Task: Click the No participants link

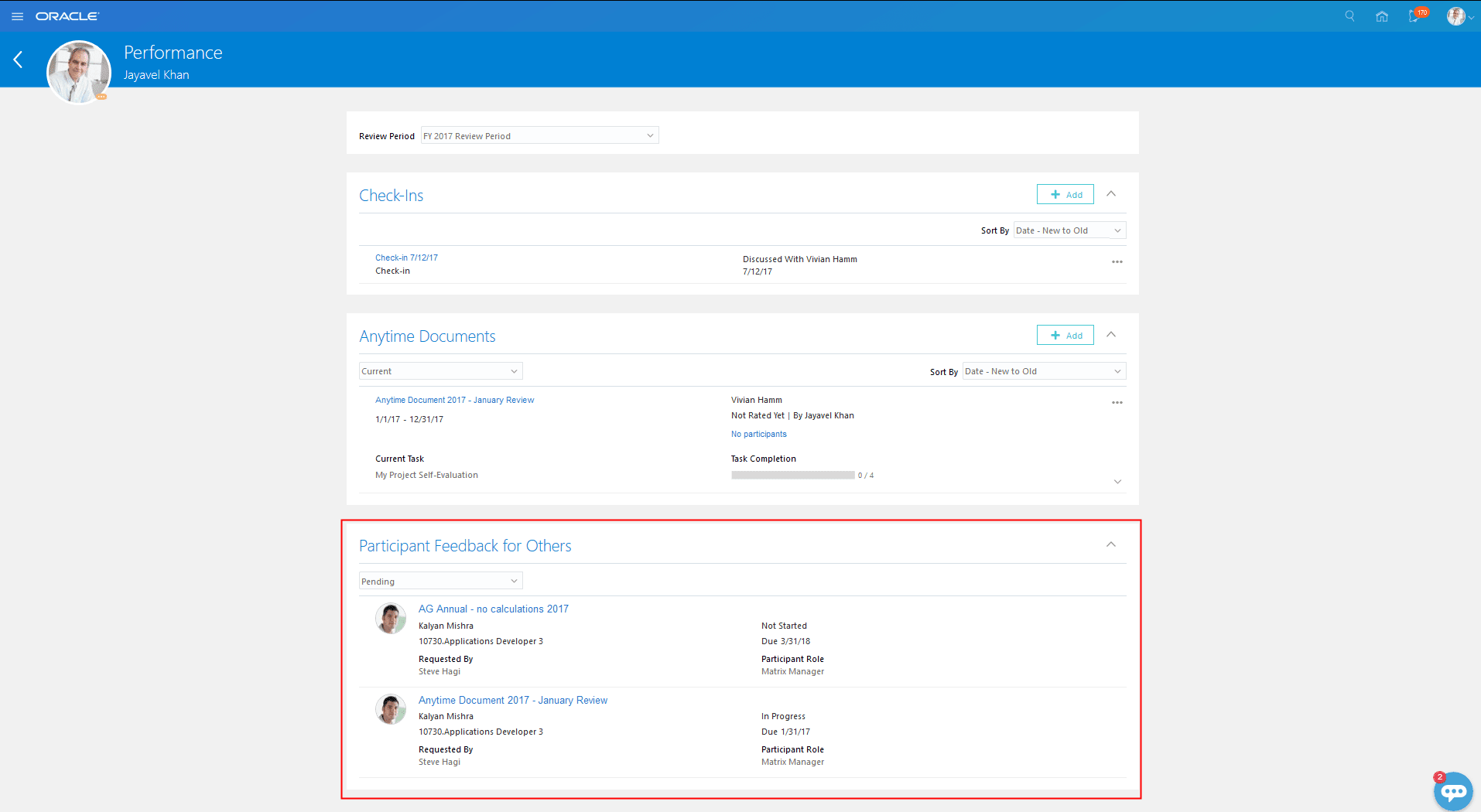Action: pyautogui.click(x=758, y=434)
